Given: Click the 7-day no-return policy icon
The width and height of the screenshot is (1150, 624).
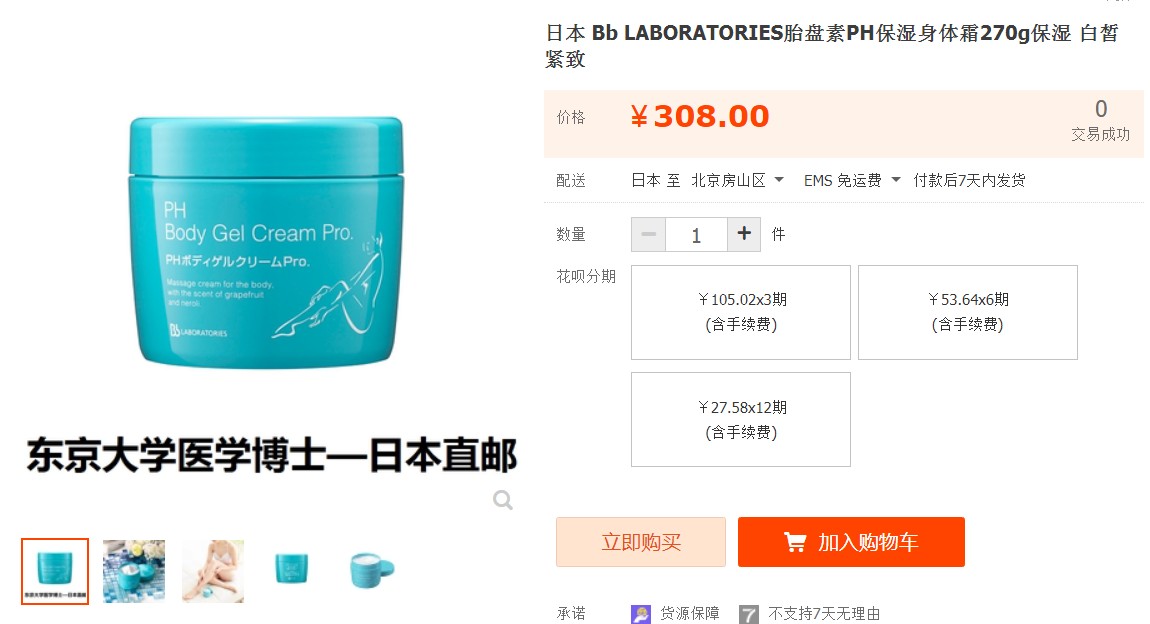Looking at the screenshot, I should [x=749, y=614].
